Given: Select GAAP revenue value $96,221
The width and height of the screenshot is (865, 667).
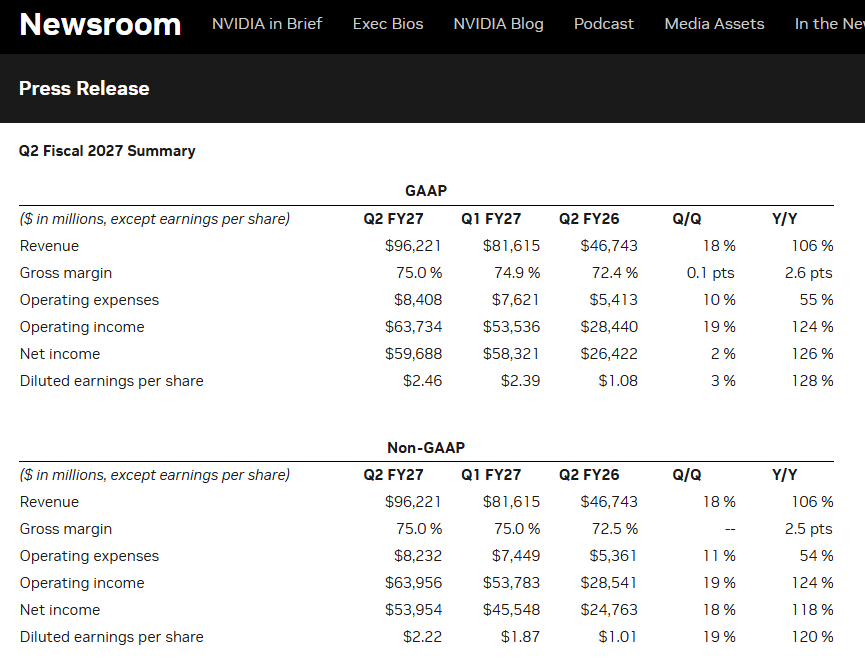Looking at the screenshot, I should (413, 246).
